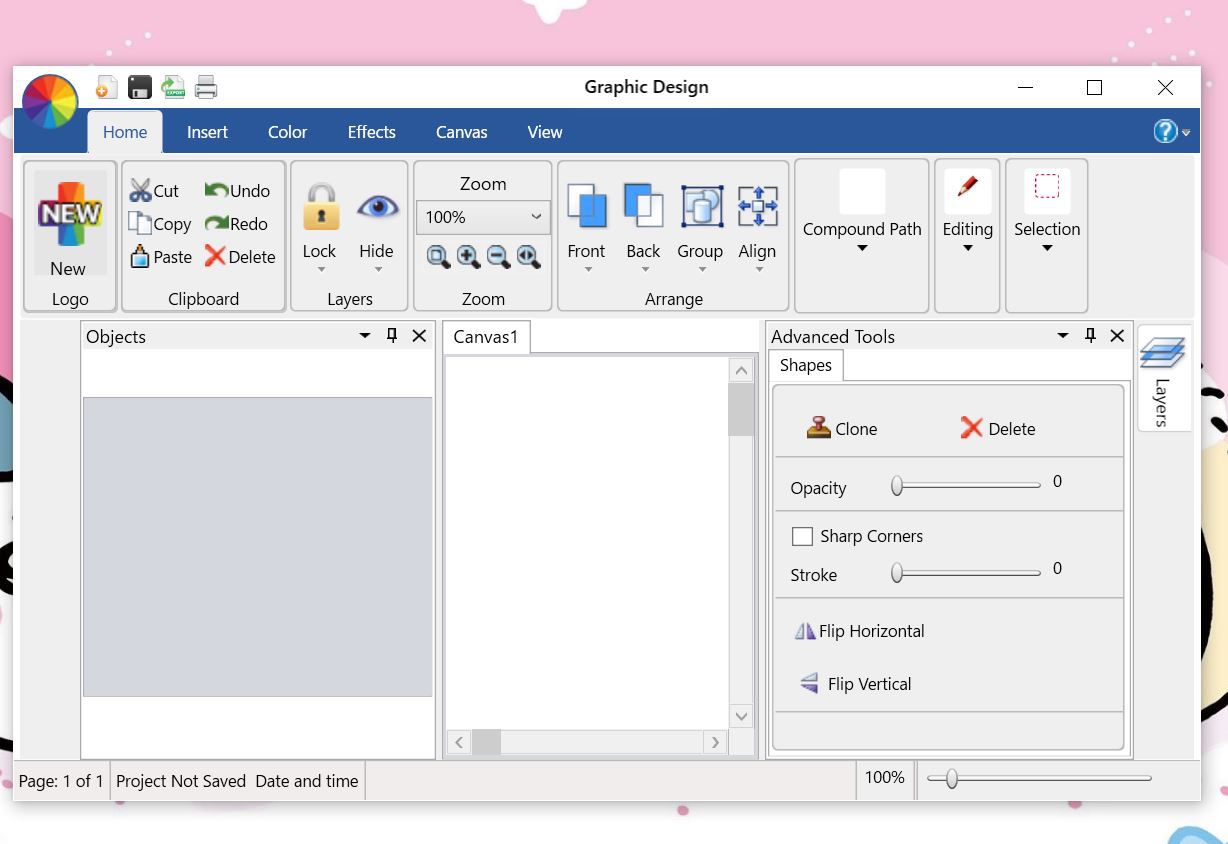Flip the shape horizontally

pos(859,631)
